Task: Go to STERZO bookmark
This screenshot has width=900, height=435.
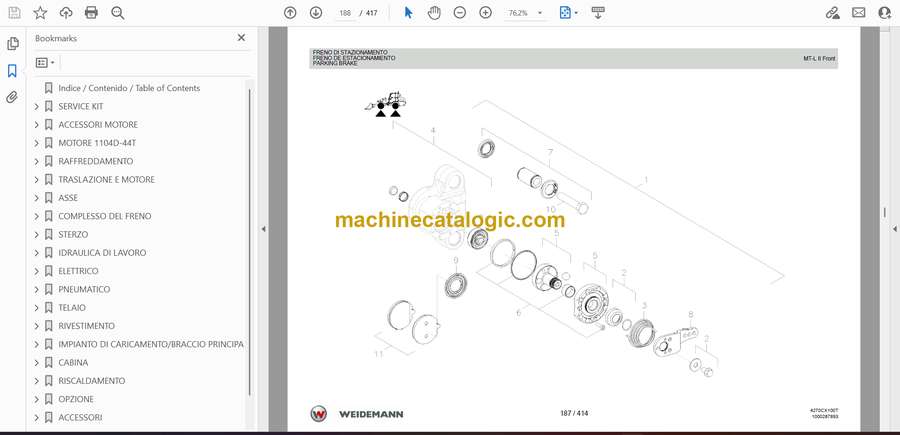Action: pyautogui.click(x=73, y=235)
